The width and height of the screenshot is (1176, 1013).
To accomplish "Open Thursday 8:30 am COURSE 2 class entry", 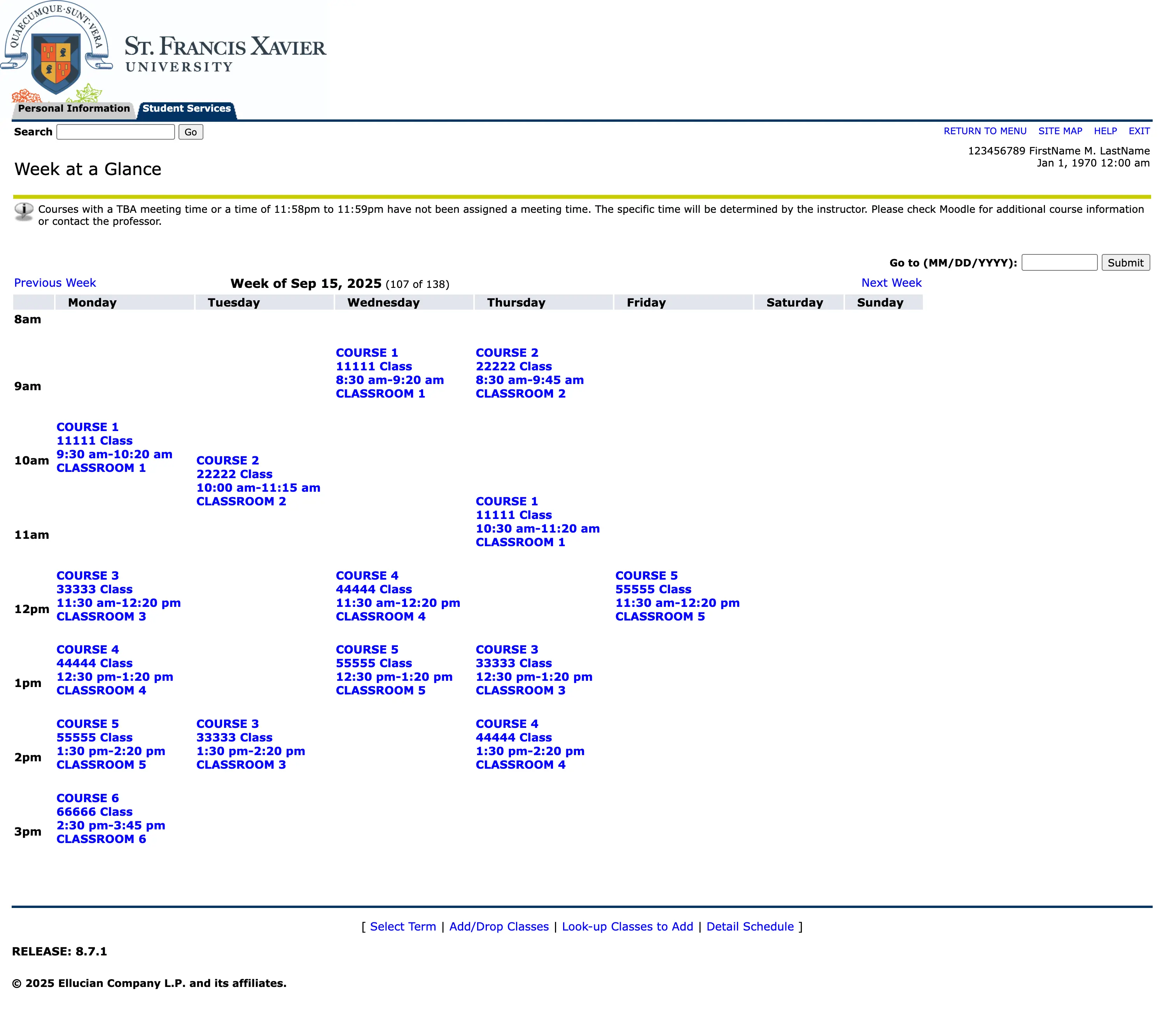I will [530, 373].
